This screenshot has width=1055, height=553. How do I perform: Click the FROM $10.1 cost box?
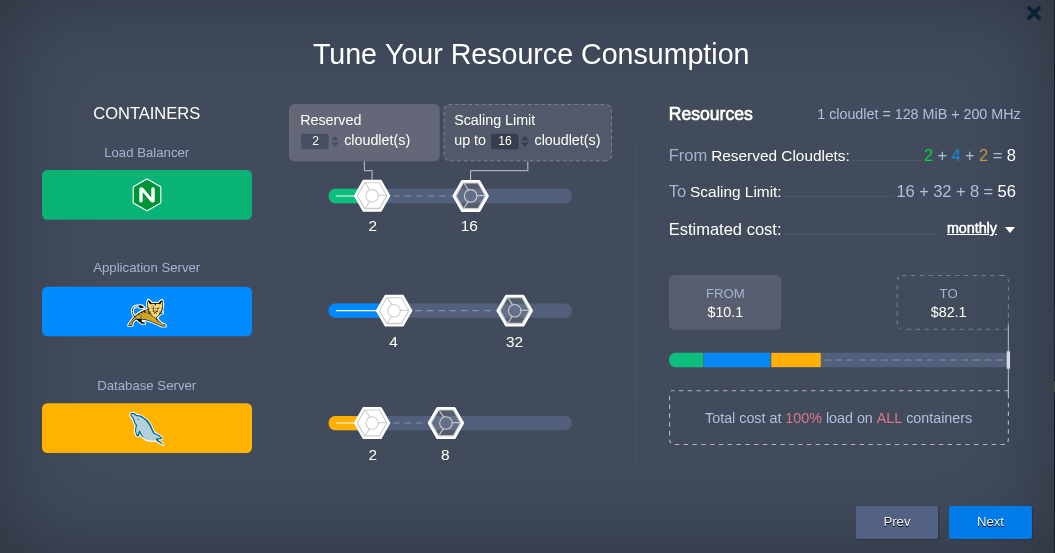(725, 302)
